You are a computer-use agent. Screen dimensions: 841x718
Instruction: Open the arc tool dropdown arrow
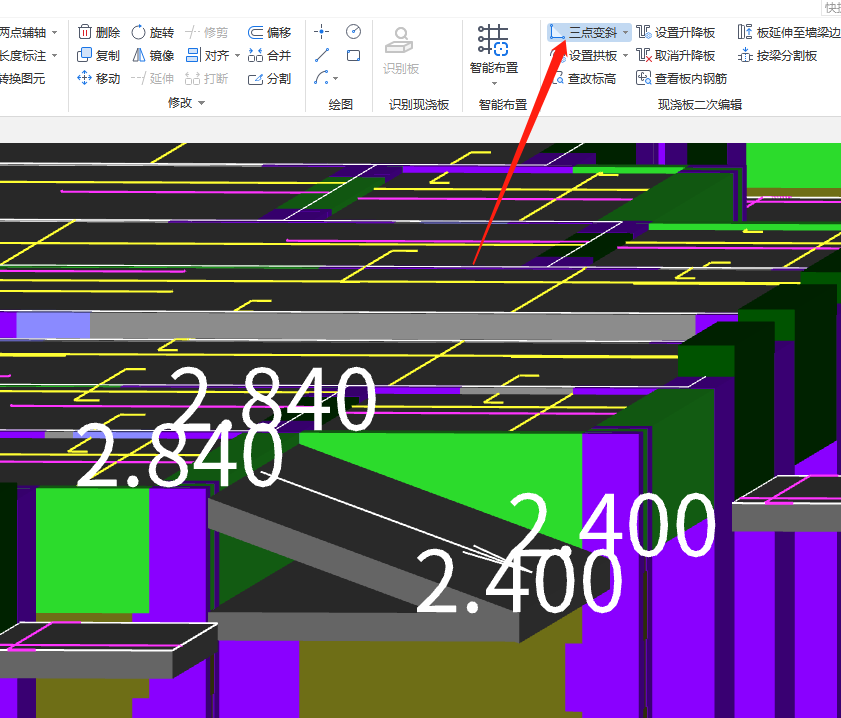point(335,79)
